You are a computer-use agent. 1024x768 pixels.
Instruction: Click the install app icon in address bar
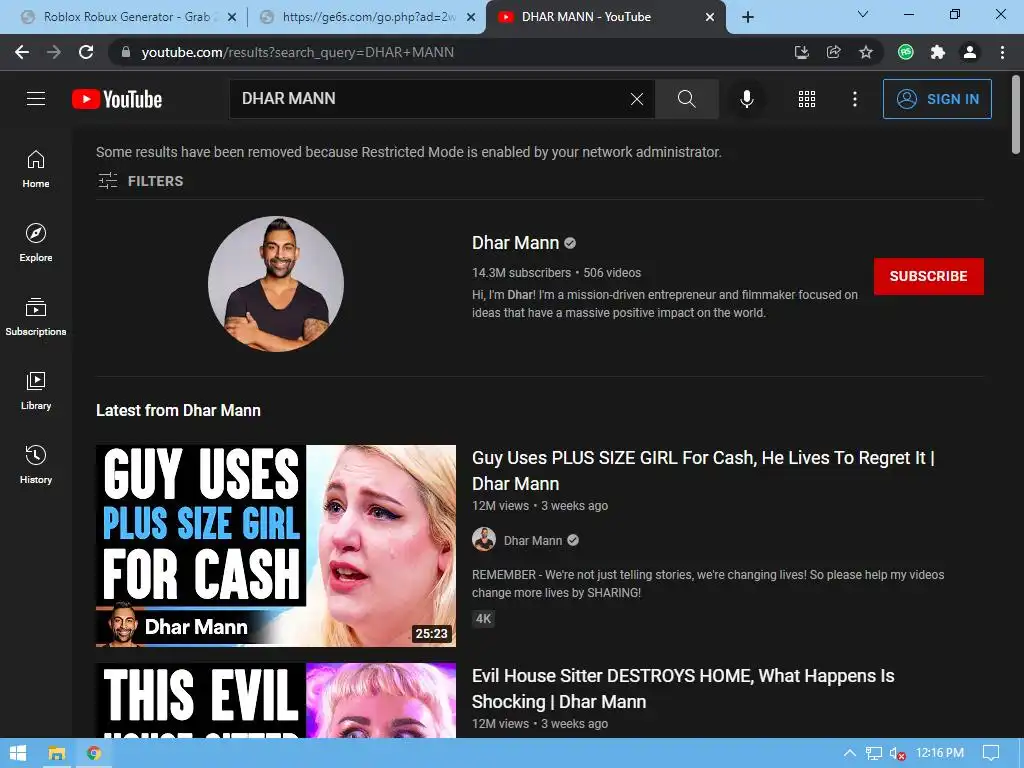coord(802,52)
